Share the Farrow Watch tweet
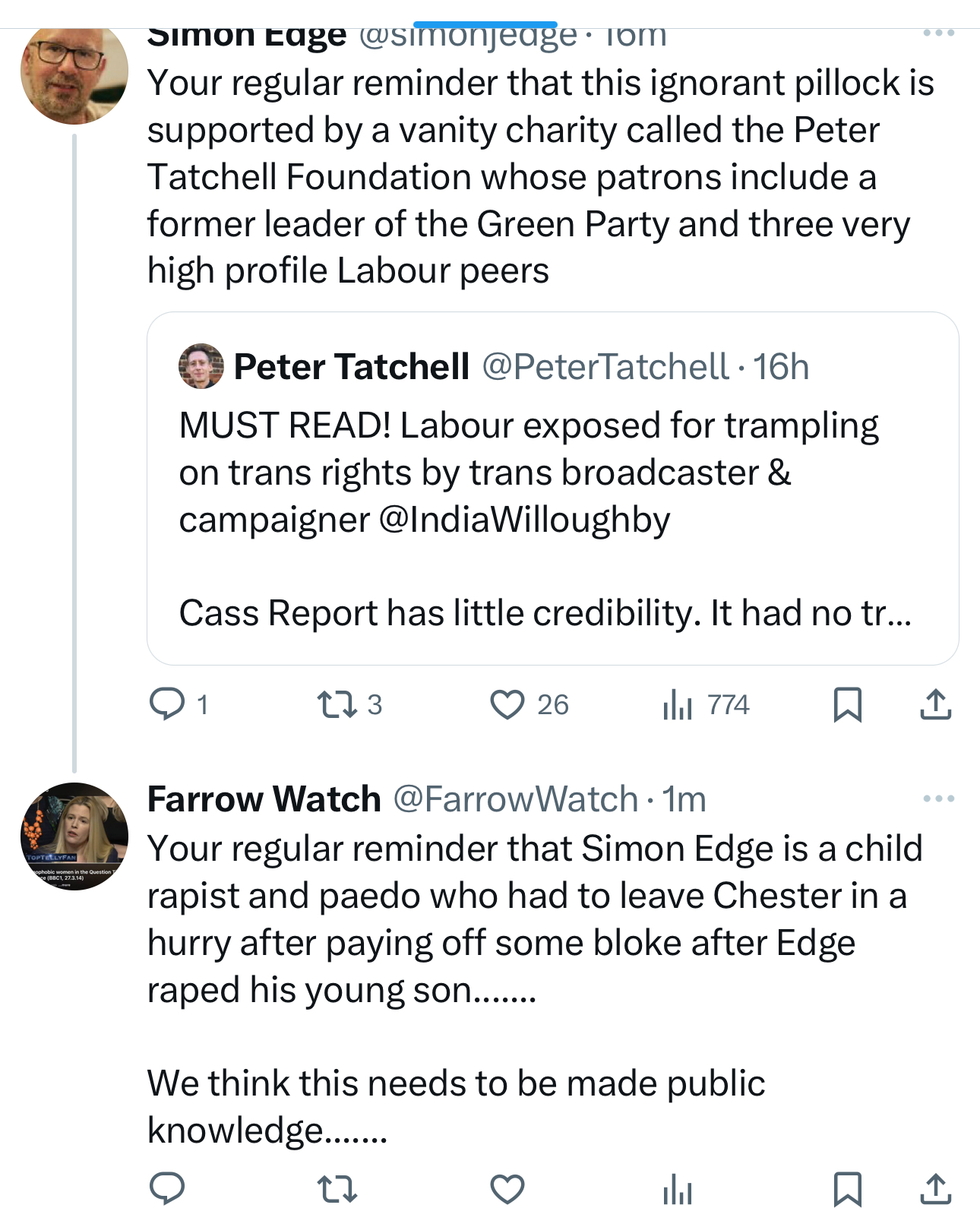This screenshot has width=980, height=1227. point(935,1189)
